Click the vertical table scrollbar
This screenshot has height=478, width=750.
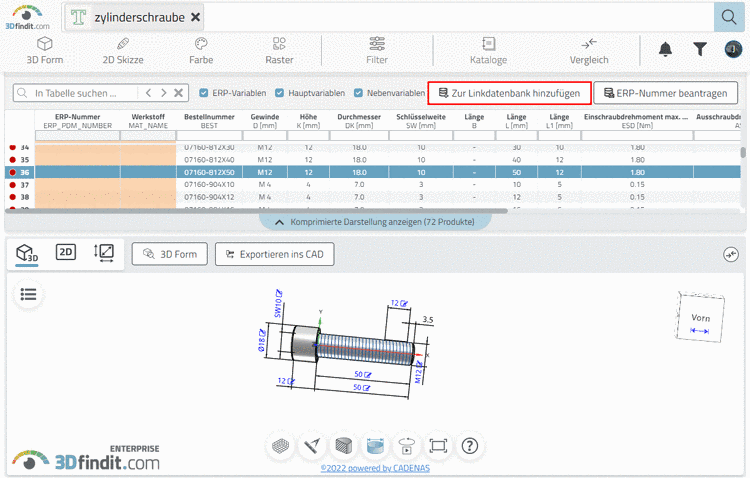coord(743,153)
